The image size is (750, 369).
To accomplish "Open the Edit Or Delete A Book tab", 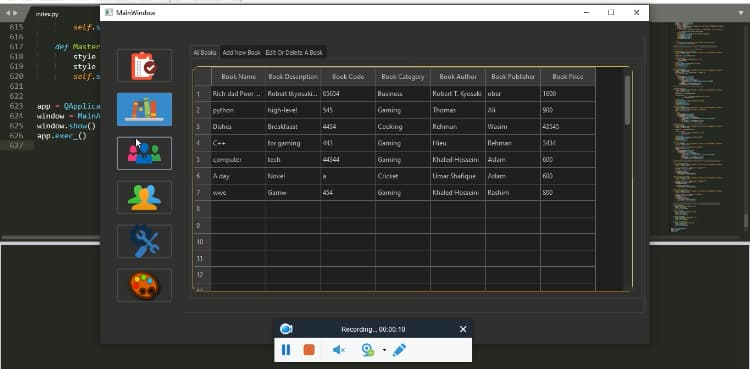I will (294, 53).
